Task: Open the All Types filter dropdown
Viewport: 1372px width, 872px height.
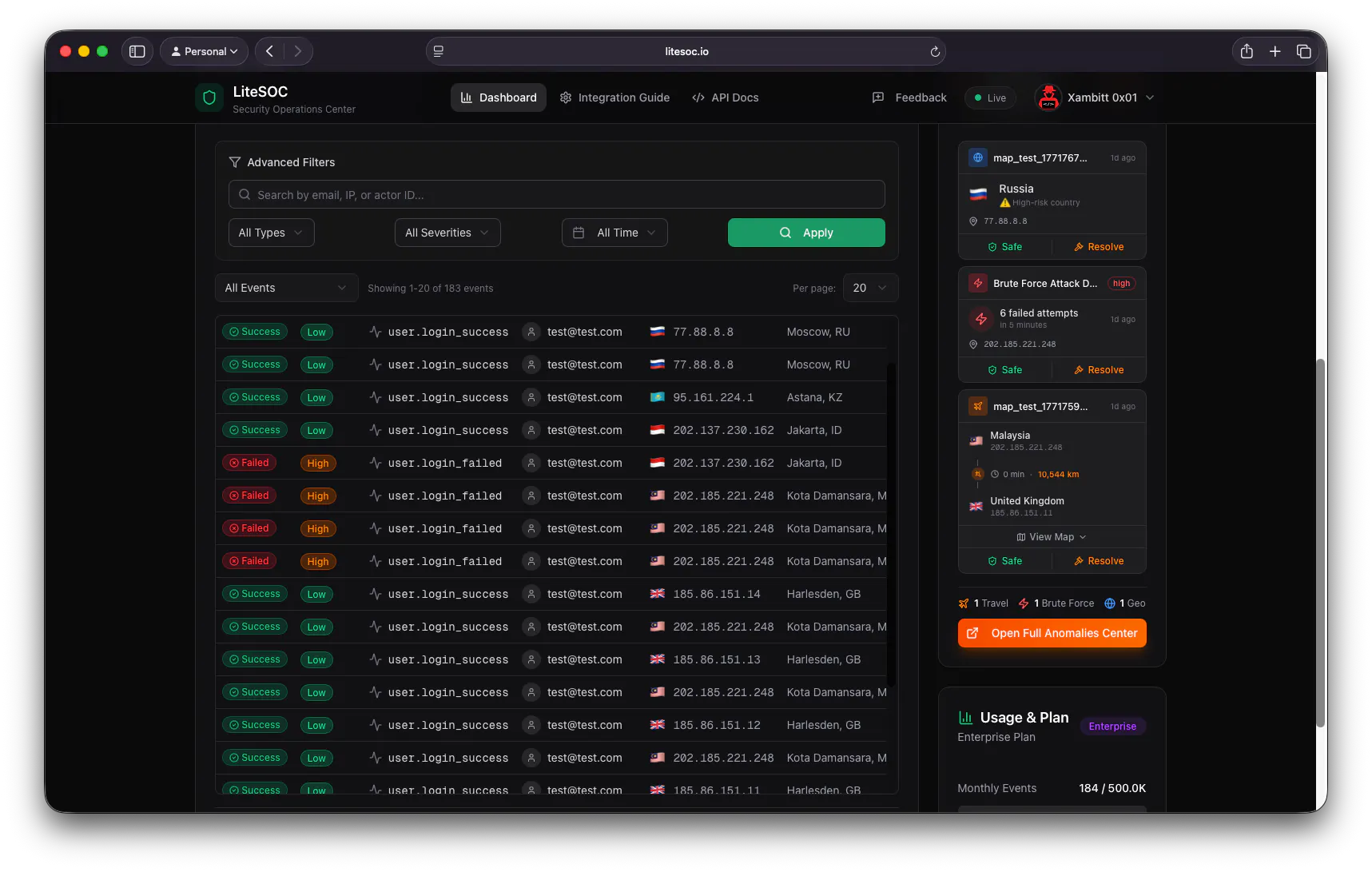Action: point(272,233)
